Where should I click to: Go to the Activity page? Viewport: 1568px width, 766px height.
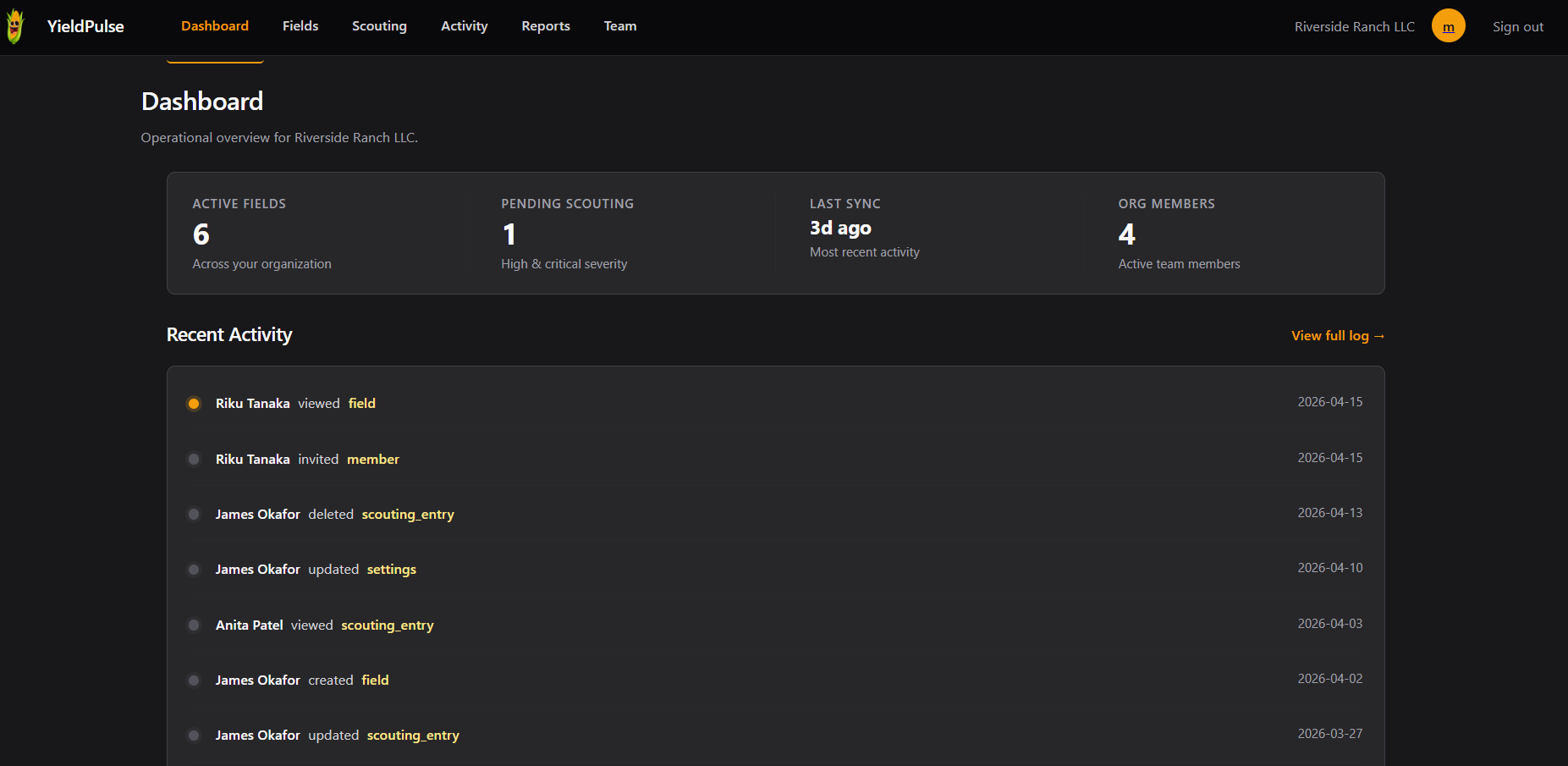pyautogui.click(x=464, y=26)
